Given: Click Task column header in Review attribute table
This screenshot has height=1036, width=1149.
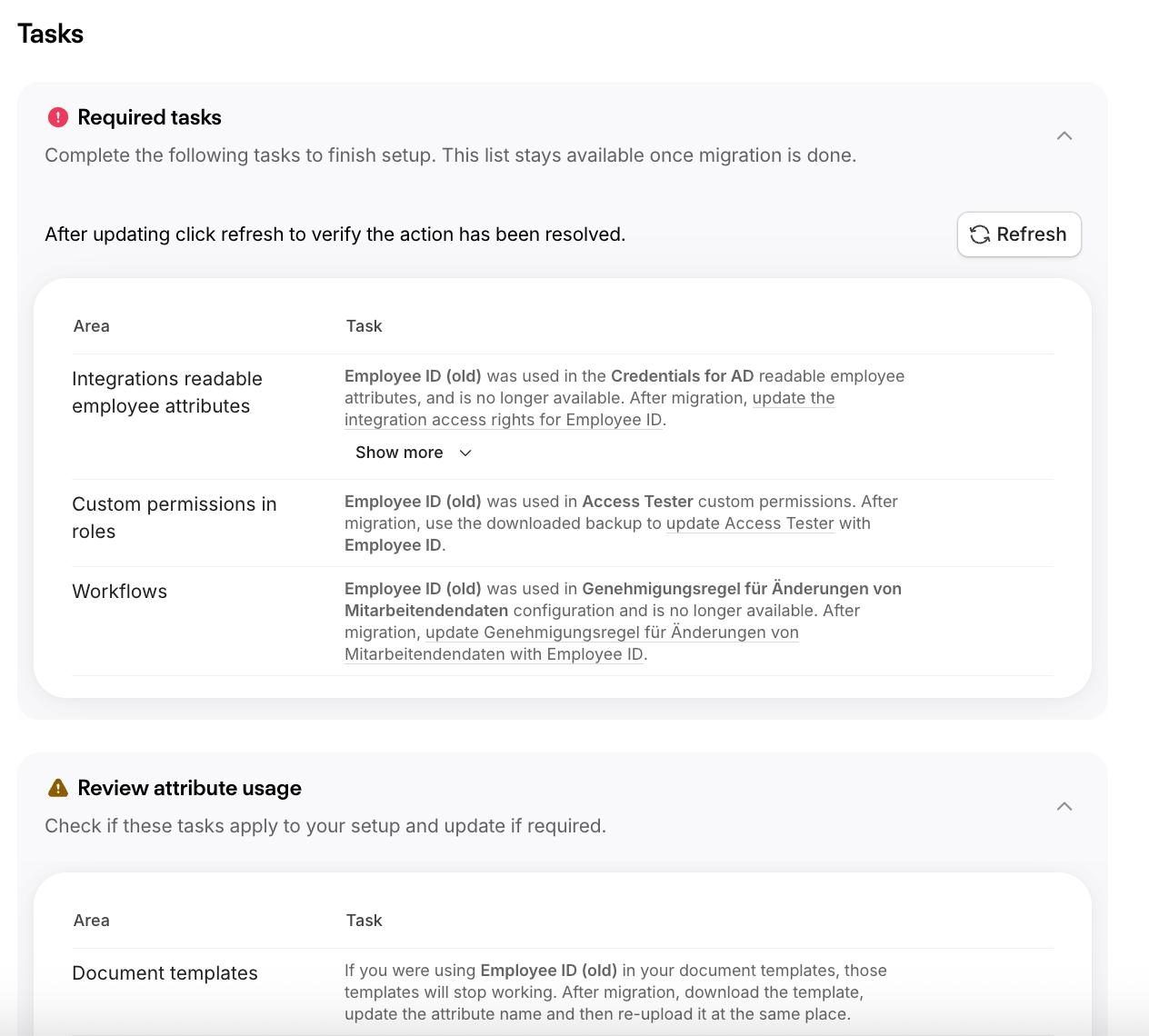Looking at the screenshot, I should tap(365, 921).
